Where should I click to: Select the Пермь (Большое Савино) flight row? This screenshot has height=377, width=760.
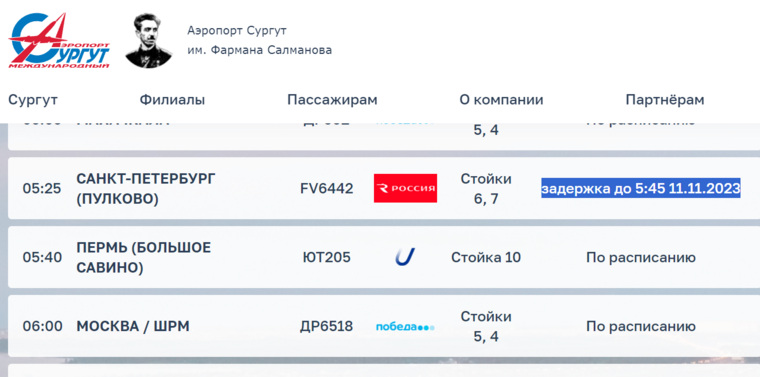384,257
